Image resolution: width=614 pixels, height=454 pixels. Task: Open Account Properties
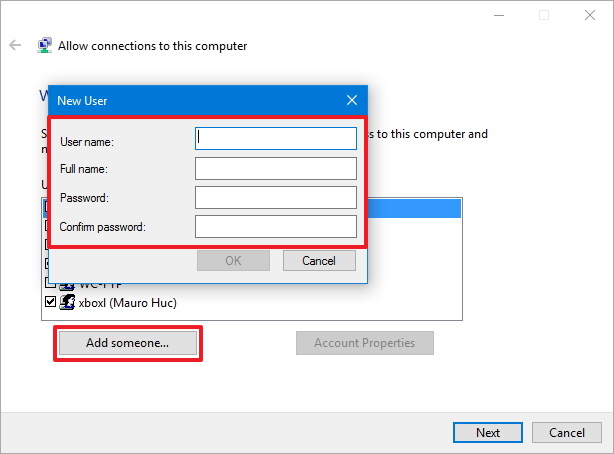364,343
